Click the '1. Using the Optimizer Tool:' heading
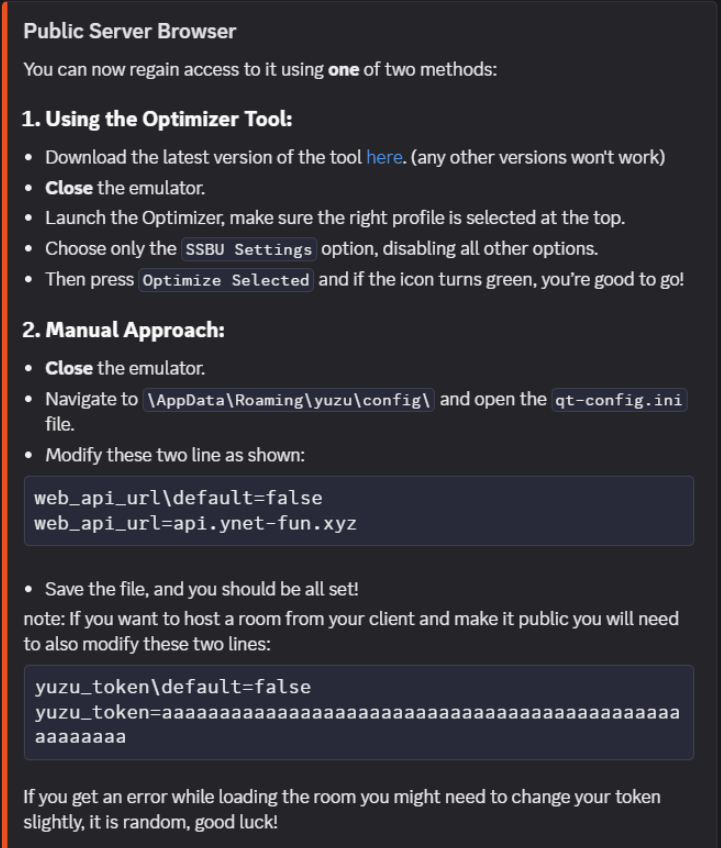 (x=157, y=119)
